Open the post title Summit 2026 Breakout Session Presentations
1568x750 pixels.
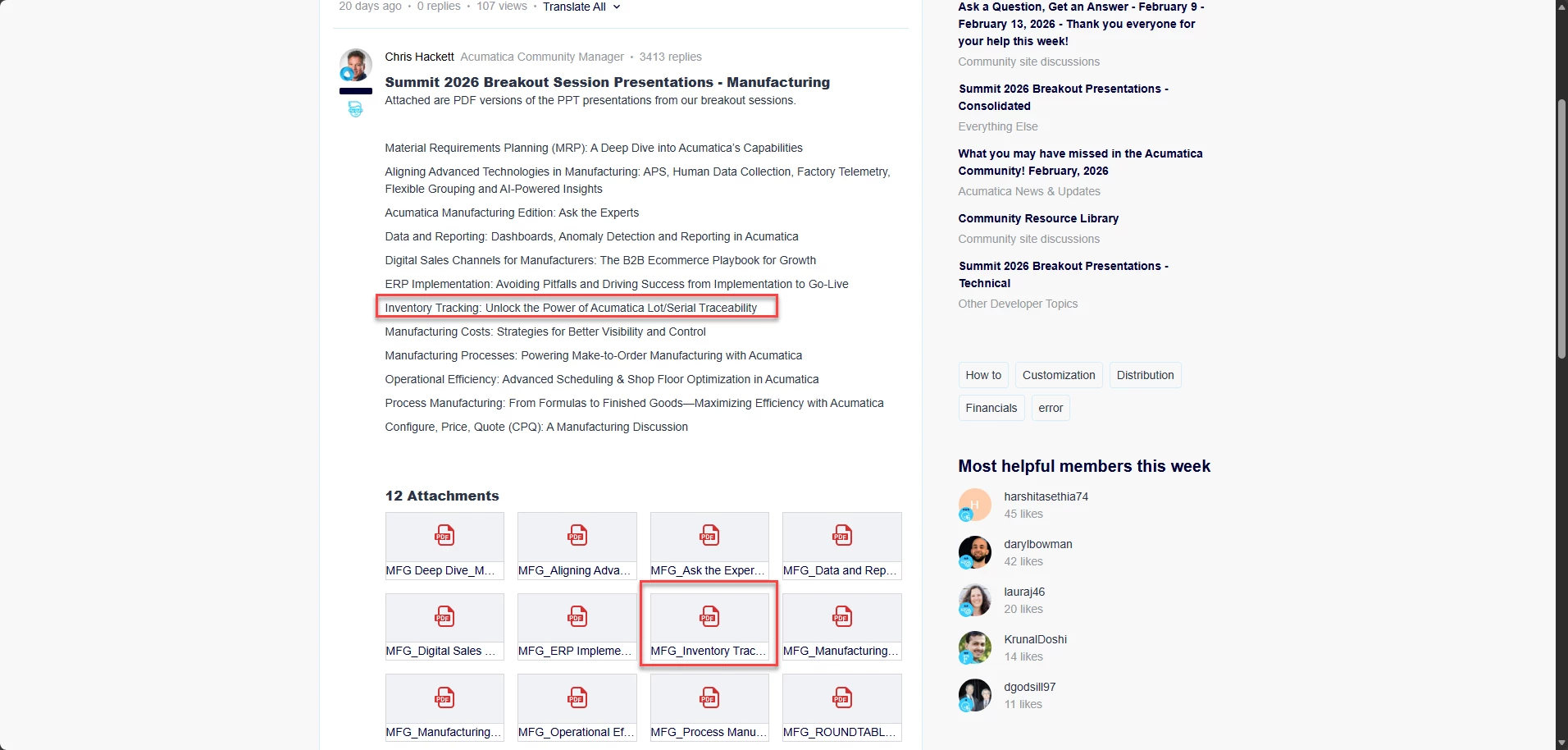[x=607, y=82]
